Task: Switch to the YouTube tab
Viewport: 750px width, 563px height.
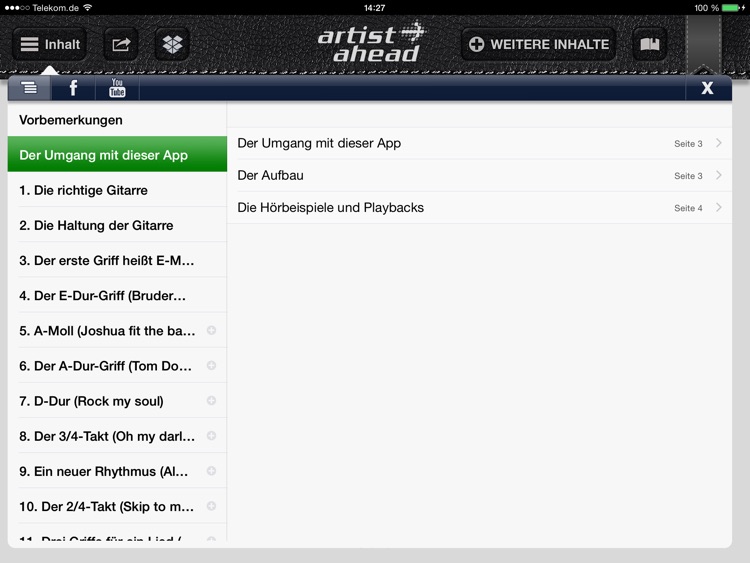Action: 117,88
